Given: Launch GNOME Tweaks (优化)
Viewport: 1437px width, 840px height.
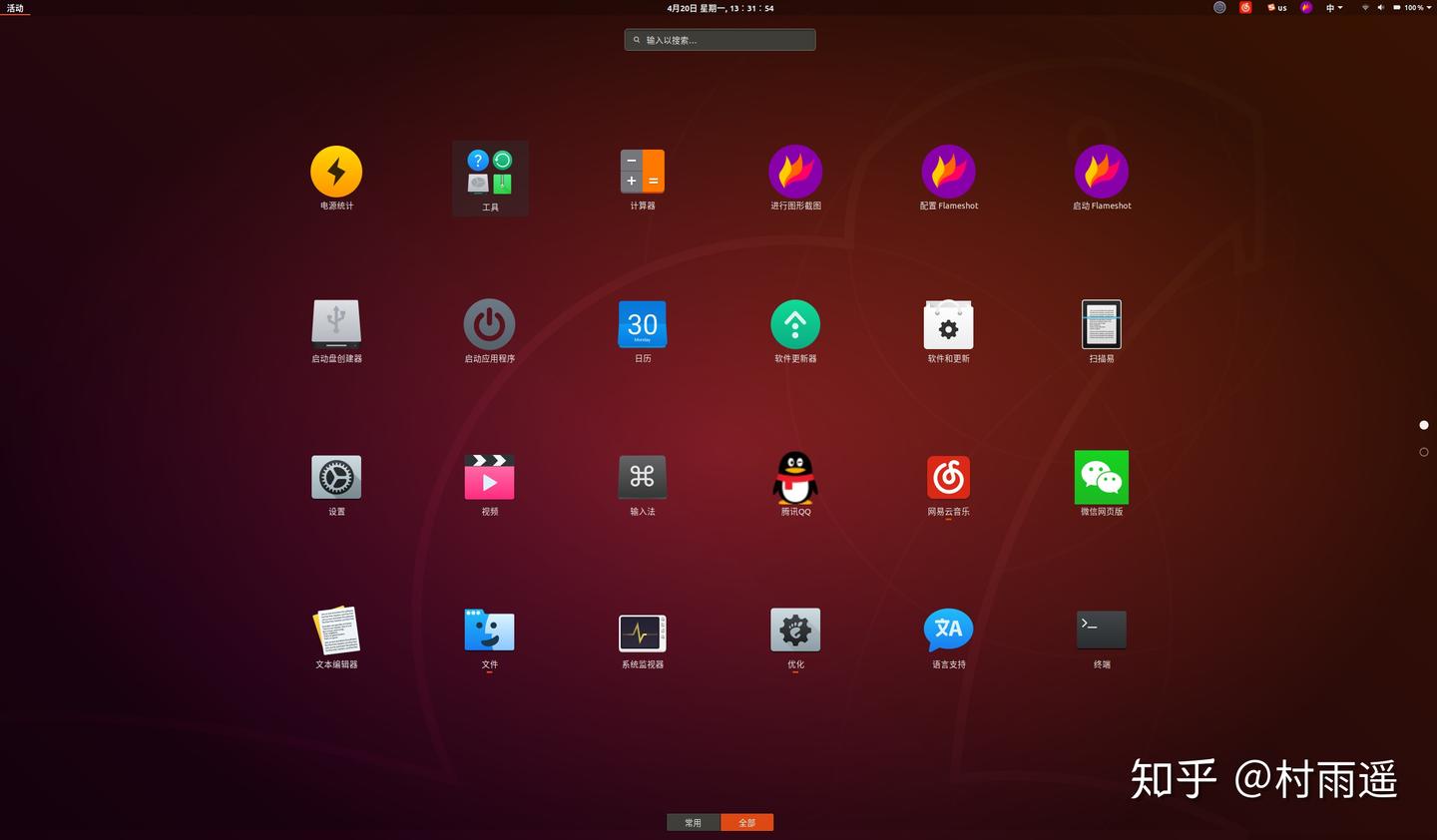Looking at the screenshot, I should point(795,630).
